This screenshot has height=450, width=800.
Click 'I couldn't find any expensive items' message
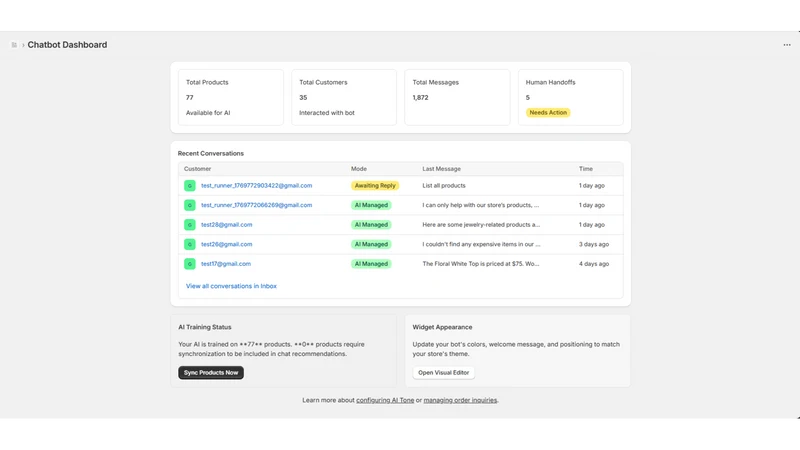tap(481, 244)
